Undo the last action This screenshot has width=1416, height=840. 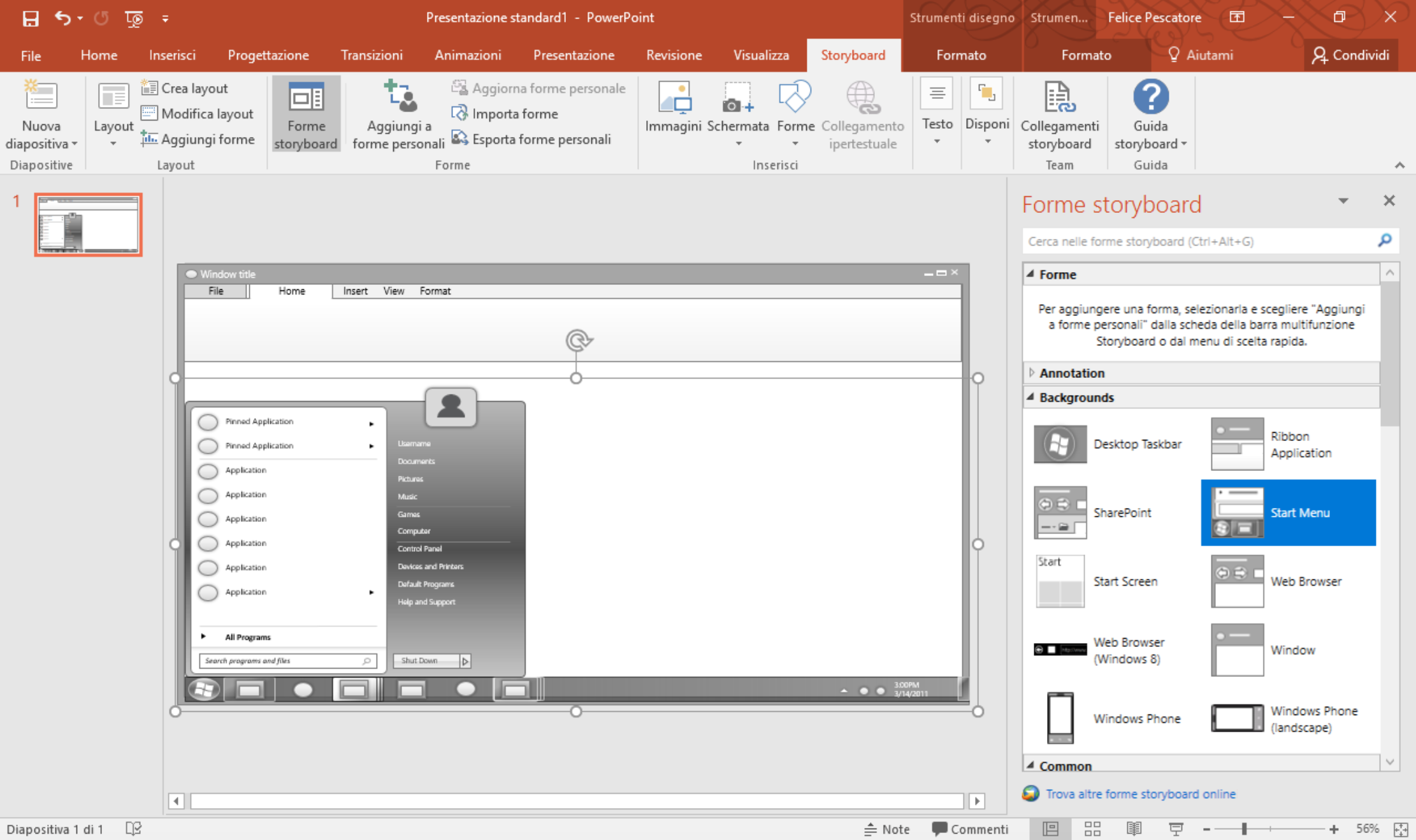[x=62, y=18]
